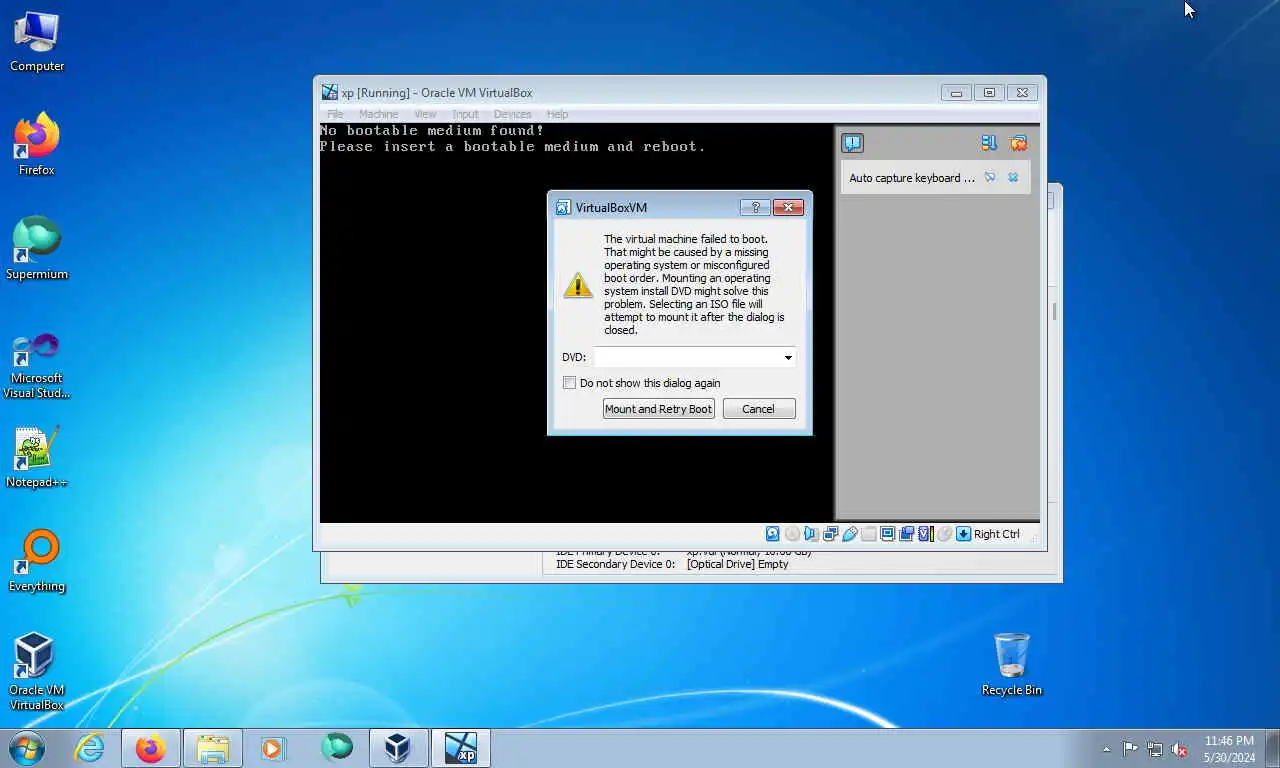Screen dimensions: 1280x768
Task: Show hidden system tray icons
Action: pyautogui.click(x=1106, y=749)
